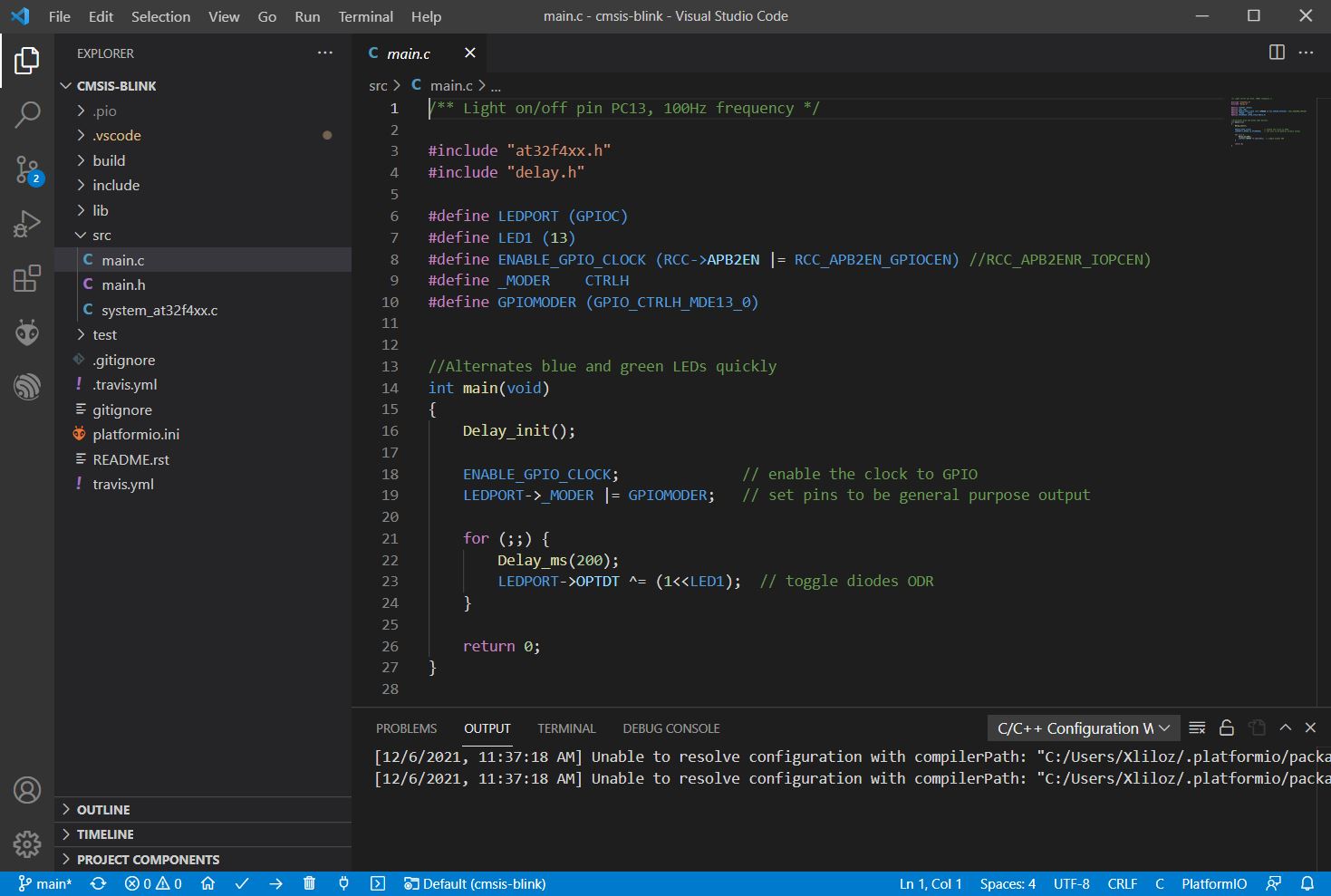
Task: Change file encoding UTF-8
Action: coord(1072,883)
